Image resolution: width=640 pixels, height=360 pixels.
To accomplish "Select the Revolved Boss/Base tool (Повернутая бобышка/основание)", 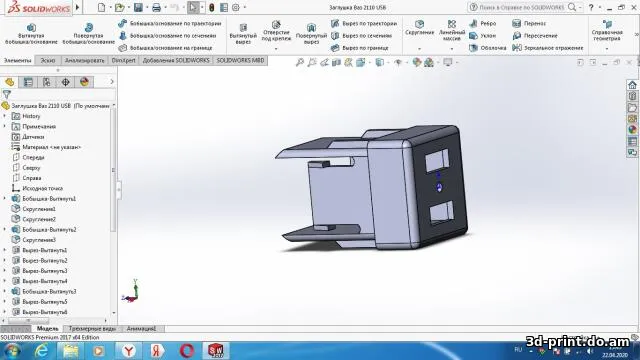I will pos(89,34).
